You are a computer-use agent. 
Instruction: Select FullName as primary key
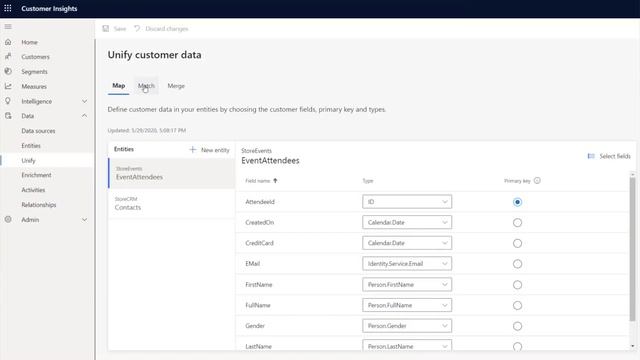[517, 305]
